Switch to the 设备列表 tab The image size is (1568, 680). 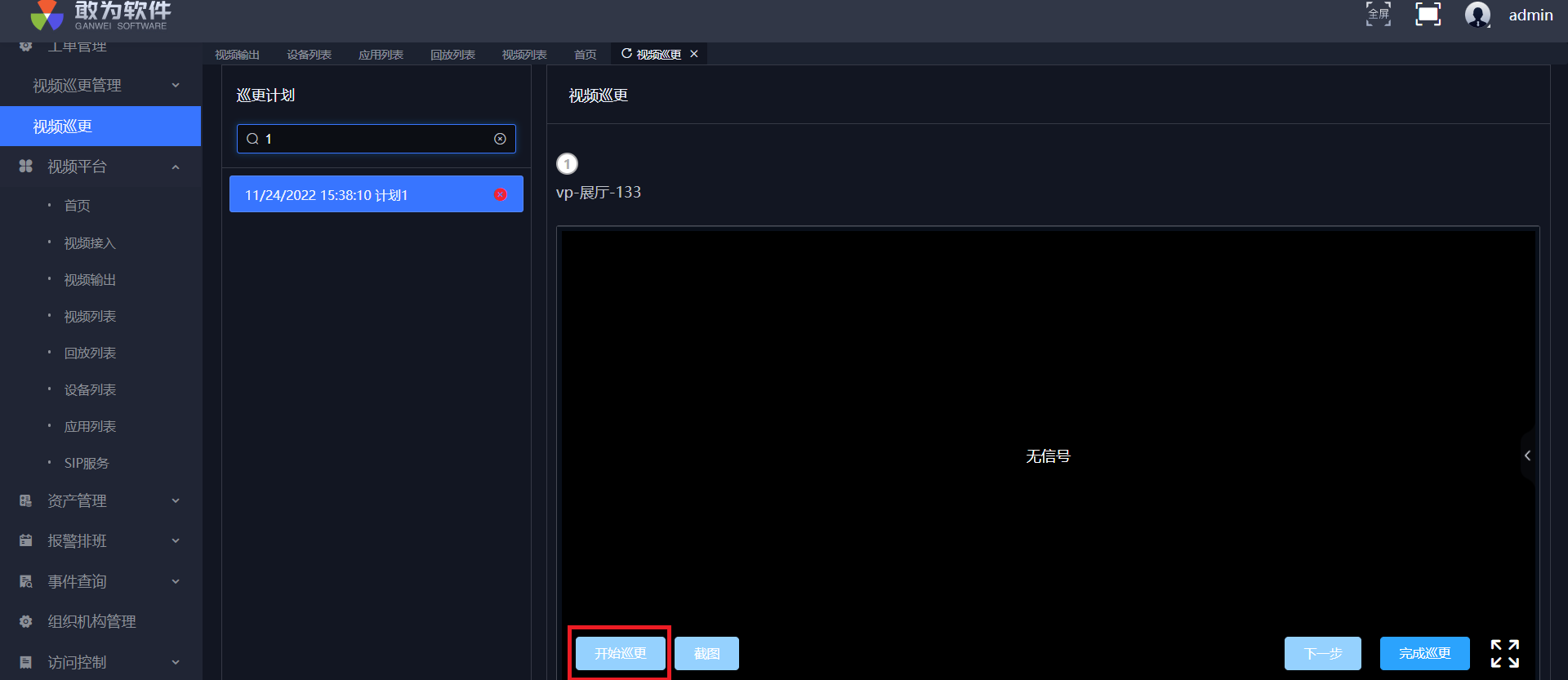(309, 55)
